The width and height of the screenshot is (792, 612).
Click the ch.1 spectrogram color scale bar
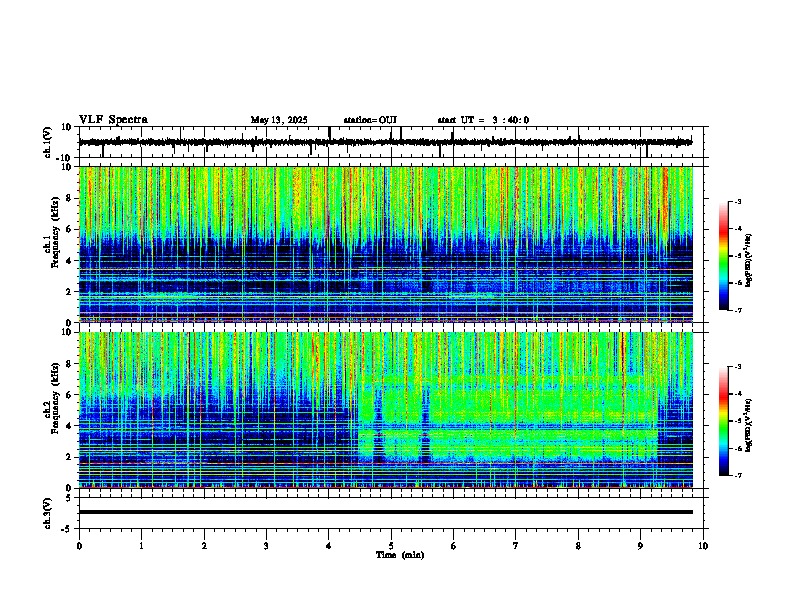tap(724, 256)
